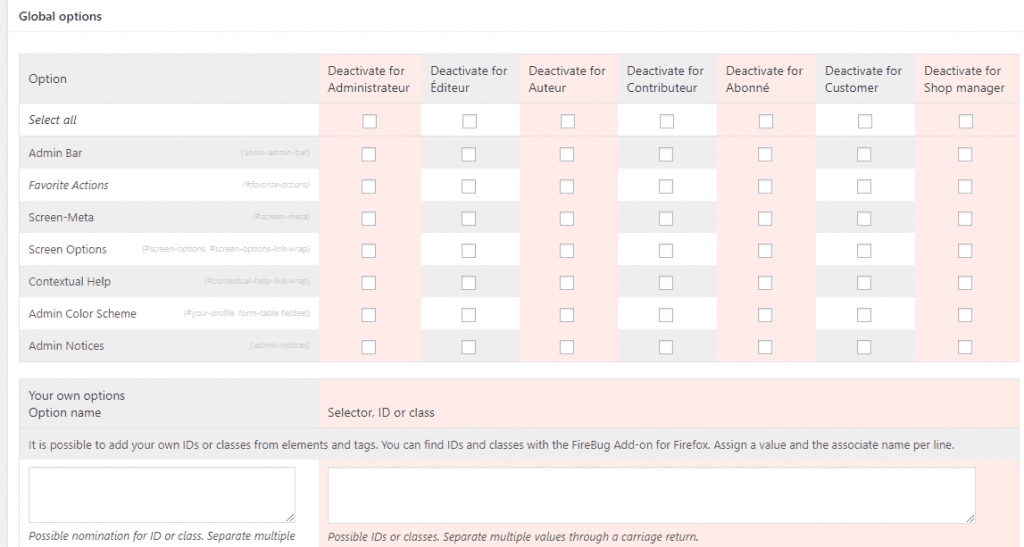The height and width of the screenshot is (547, 1024).
Task: Deactivate Admin Bar for Administrateur
Action: pos(369,154)
